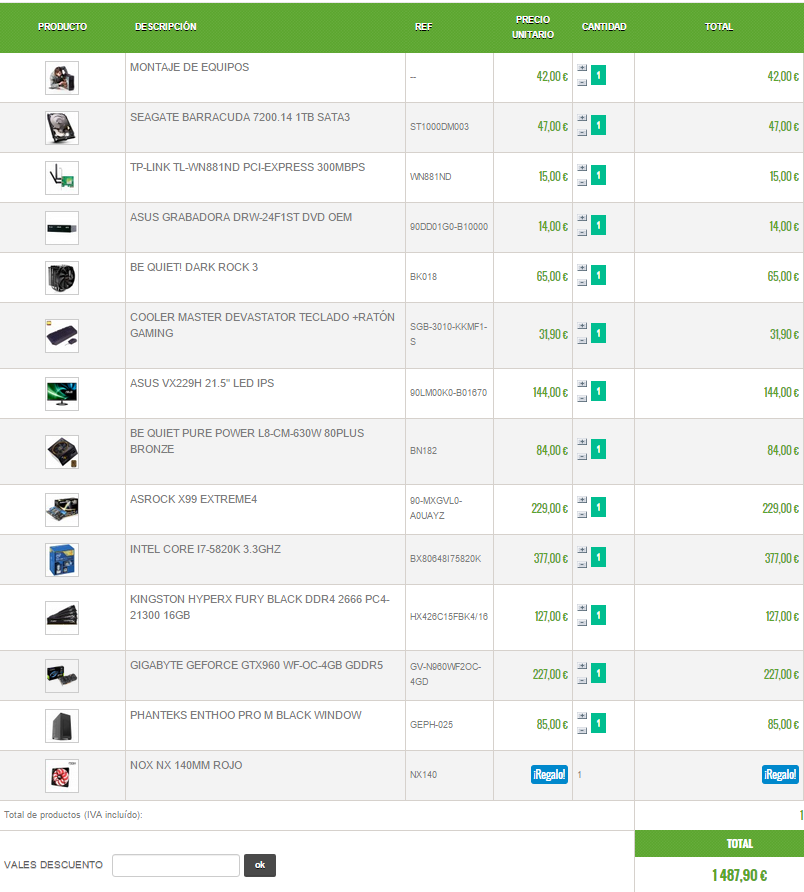
Task: Decrease quantity for ASUS Grabadora DVD
Action: pyautogui.click(x=582, y=233)
